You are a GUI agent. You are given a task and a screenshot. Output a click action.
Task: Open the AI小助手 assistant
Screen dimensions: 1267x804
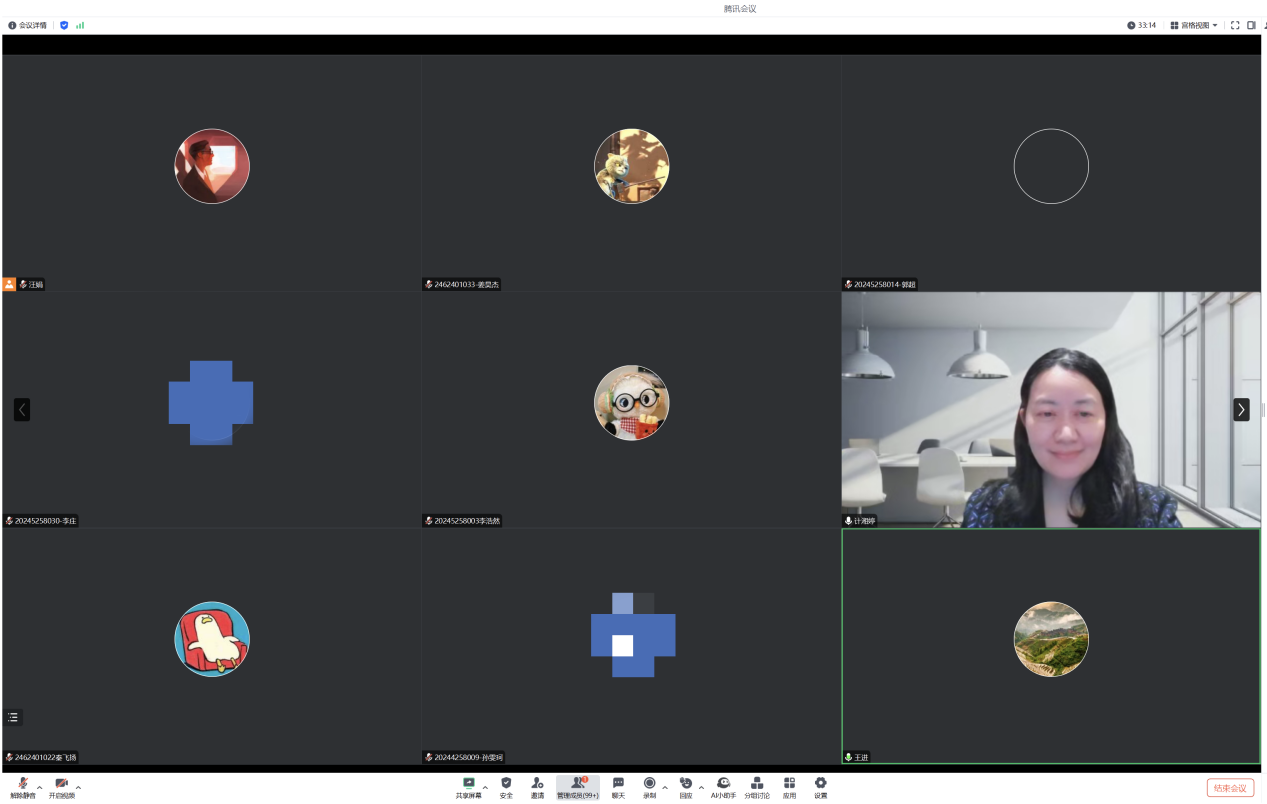point(723,786)
